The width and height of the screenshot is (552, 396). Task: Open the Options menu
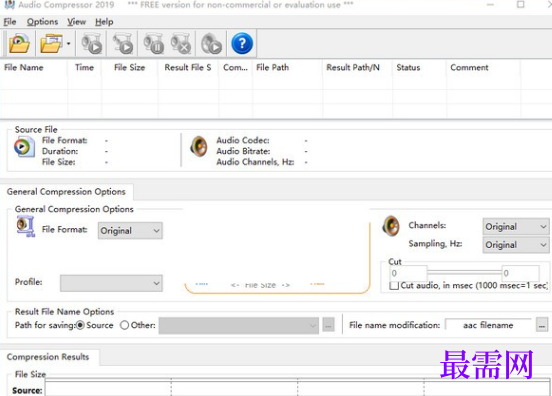tap(42, 22)
